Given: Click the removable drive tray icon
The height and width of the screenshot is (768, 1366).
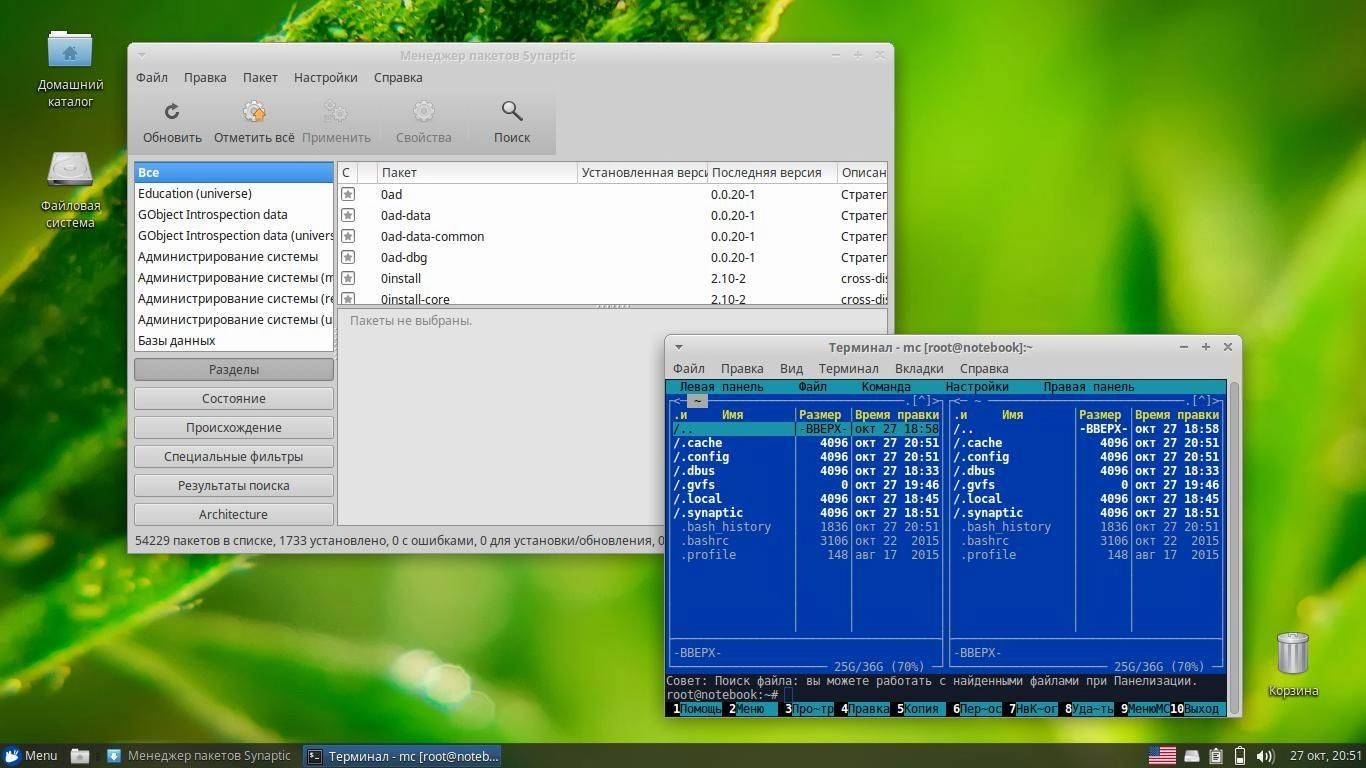Looking at the screenshot, I should pyautogui.click(x=1192, y=756).
